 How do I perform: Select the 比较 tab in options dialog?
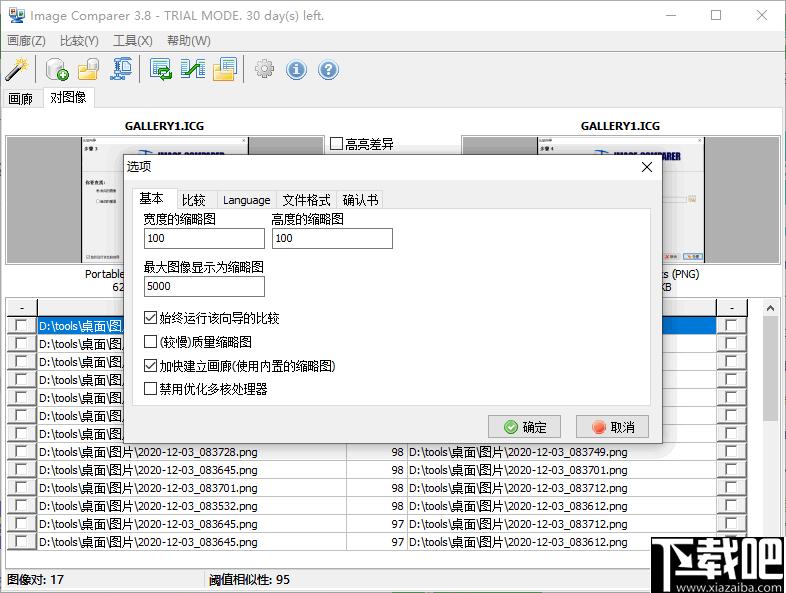click(x=194, y=200)
